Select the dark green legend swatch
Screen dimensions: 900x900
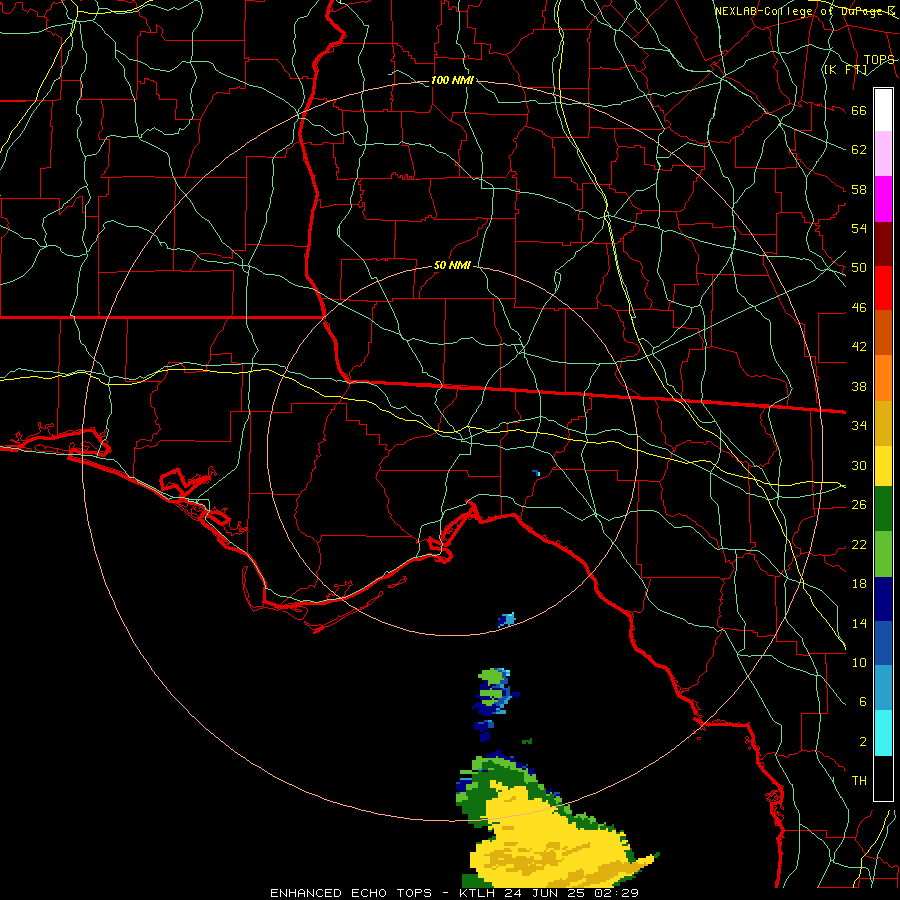coord(883,509)
